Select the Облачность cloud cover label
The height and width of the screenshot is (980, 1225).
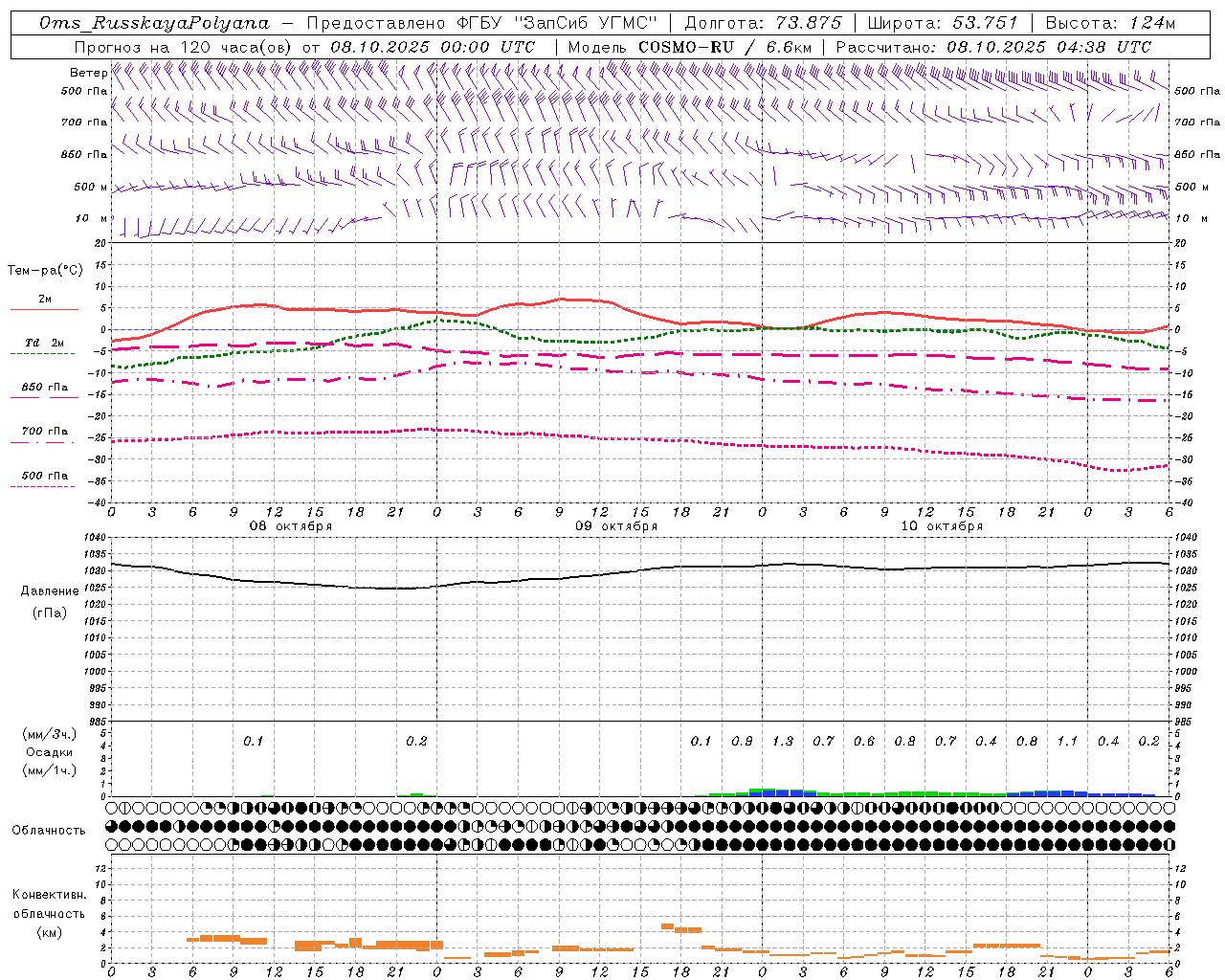49,830
